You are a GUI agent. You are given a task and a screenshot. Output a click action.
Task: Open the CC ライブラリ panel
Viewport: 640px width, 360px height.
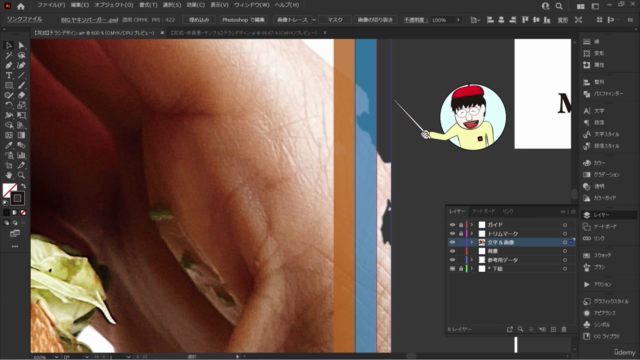pos(601,337)
